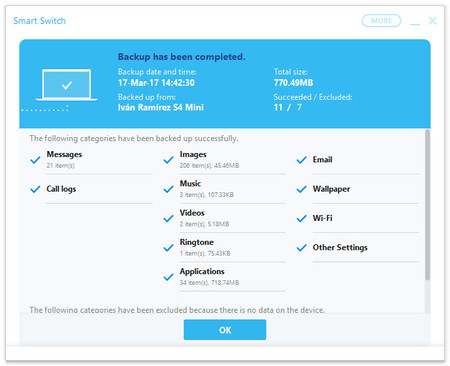This screenshot has height=366, width=450.
Task: Select the Email category label
Action: click(322, 160)
